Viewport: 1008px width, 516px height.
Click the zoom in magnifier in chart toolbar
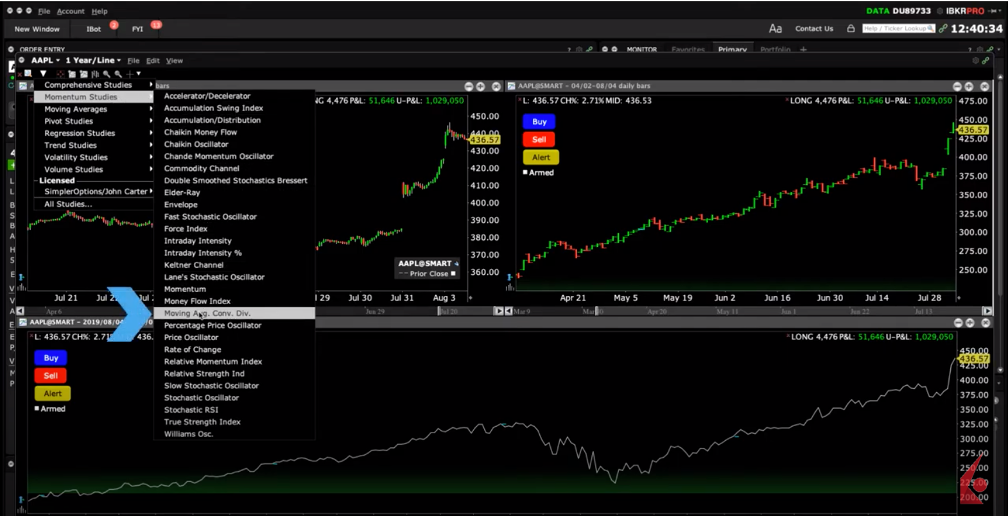point(107,74)
